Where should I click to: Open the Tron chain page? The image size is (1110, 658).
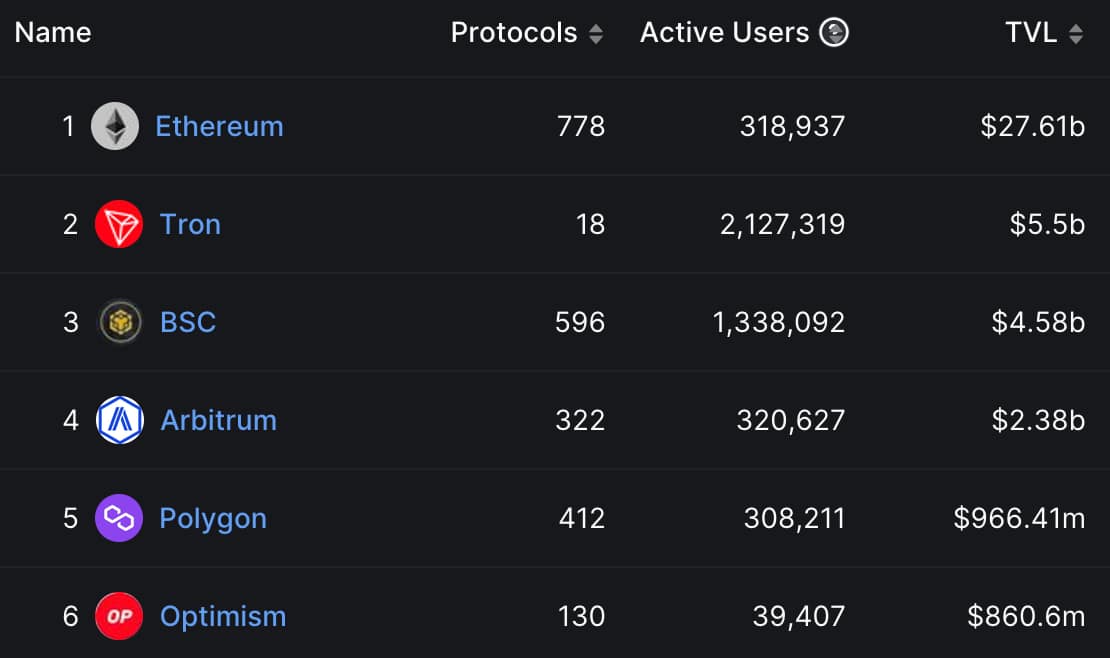coord(190,224)
